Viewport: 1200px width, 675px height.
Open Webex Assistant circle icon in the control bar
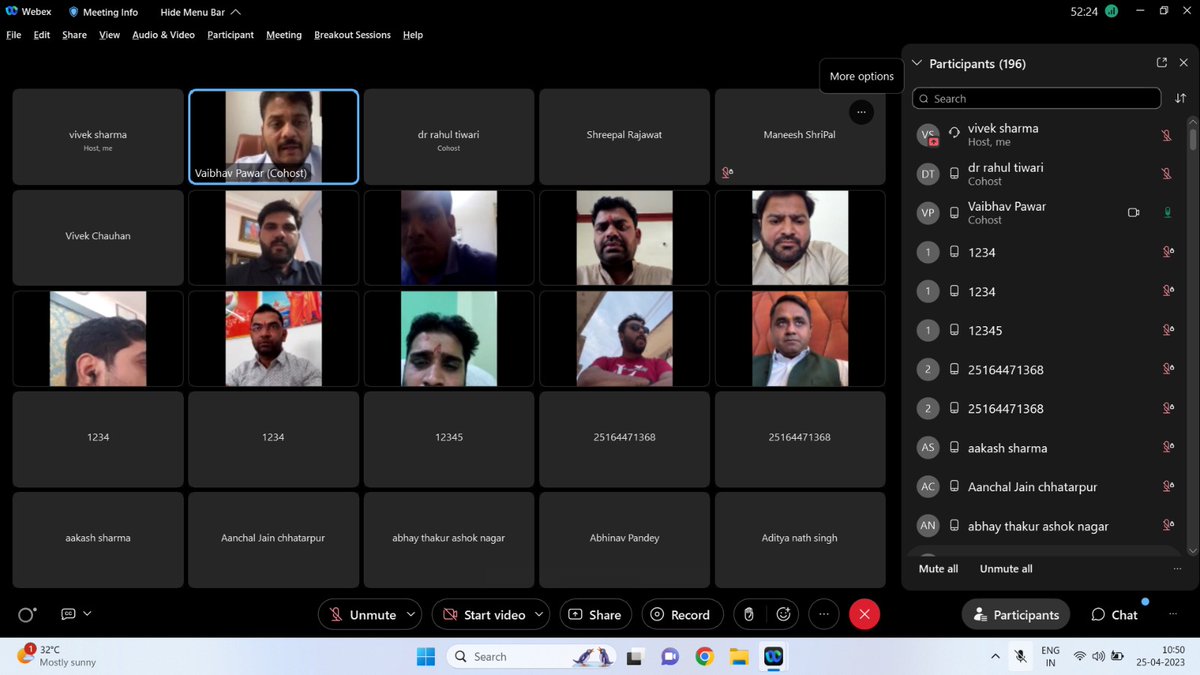[x=27, y=614]
